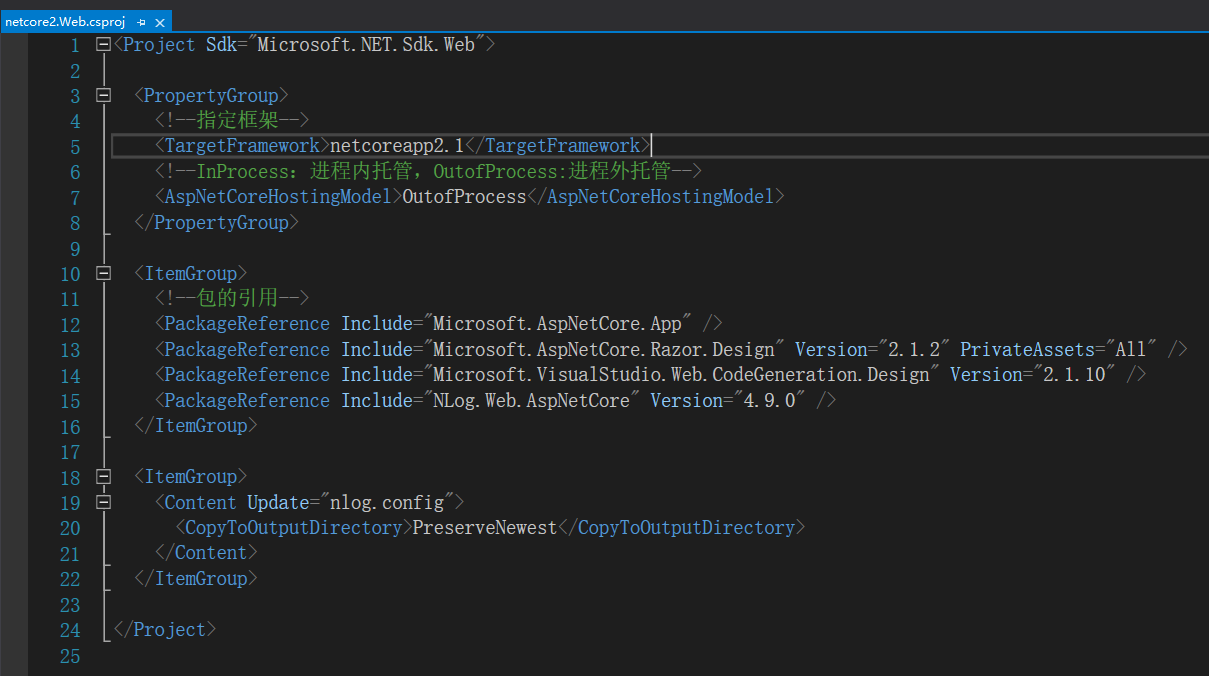This screenshot has height=676, width=1209.
Task: Click the version value "2.1.2"
Action: pyautogui.click(x=909, y=350)
